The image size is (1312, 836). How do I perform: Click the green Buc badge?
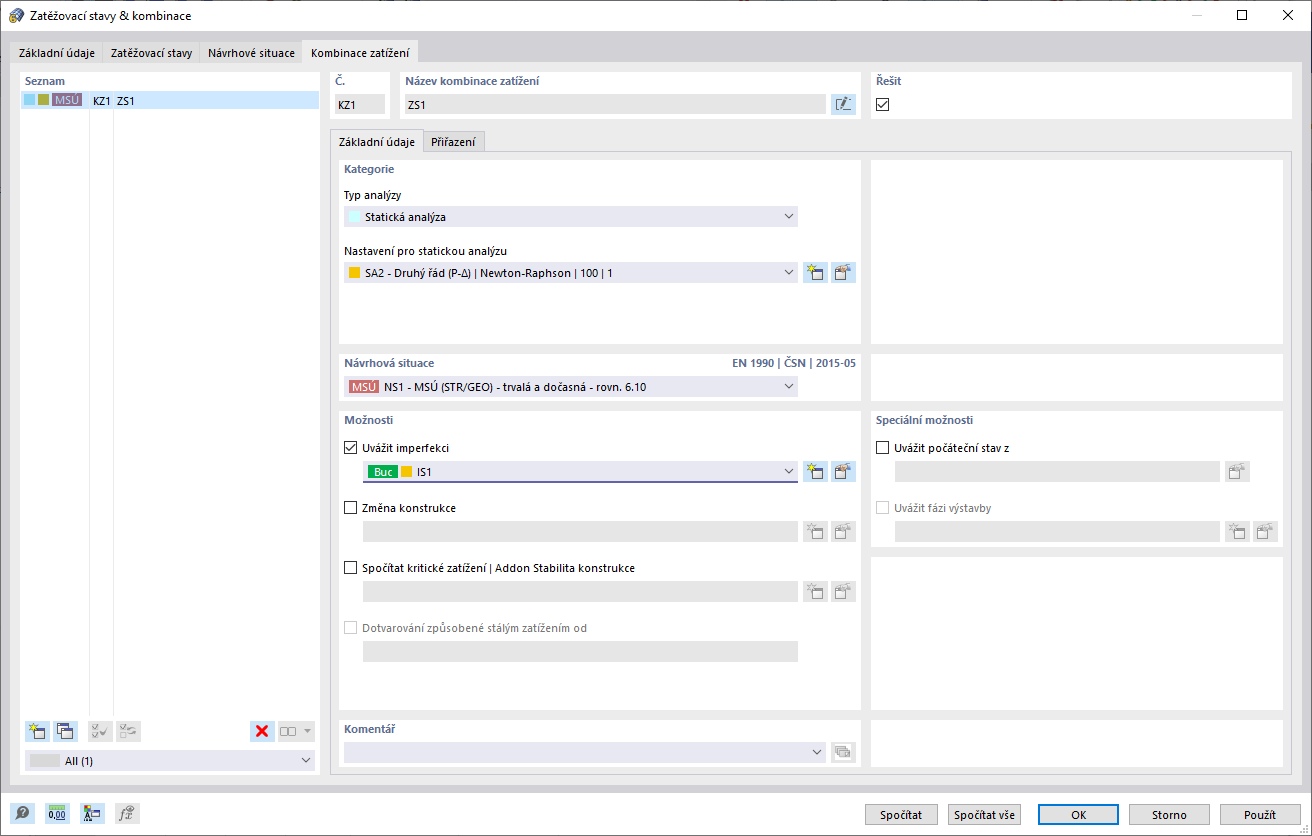[382, 472]
